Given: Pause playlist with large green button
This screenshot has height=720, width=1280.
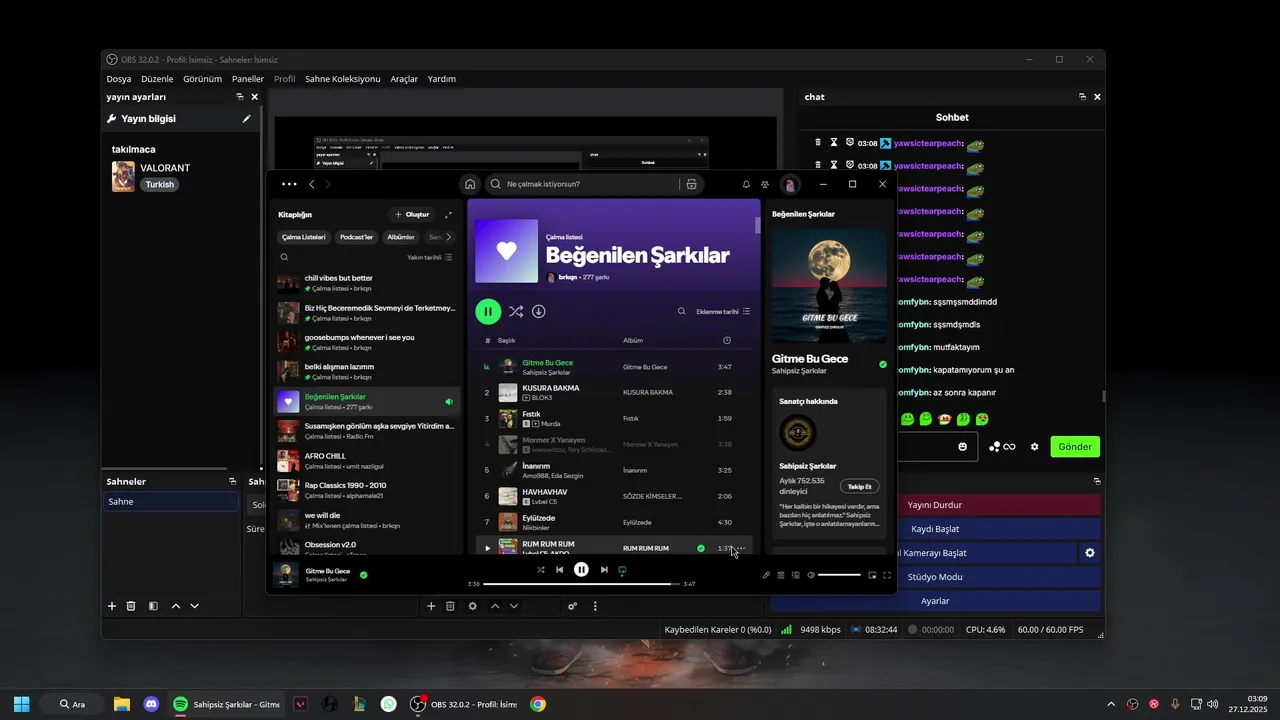Looking at the screenshot, I should (488, 311).
